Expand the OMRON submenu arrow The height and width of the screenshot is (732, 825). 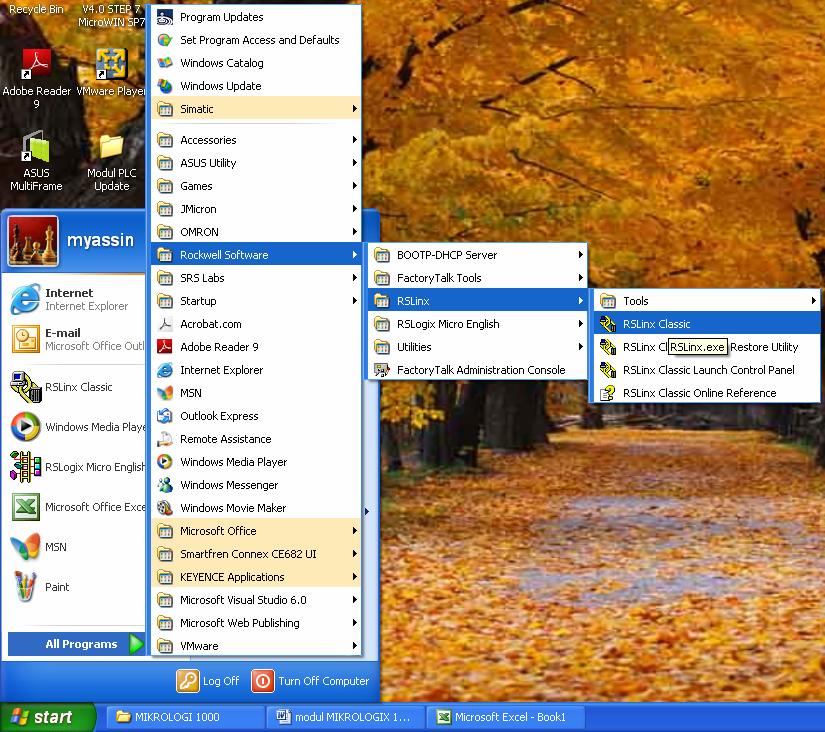pyautogui.click(x=355, y=232)
